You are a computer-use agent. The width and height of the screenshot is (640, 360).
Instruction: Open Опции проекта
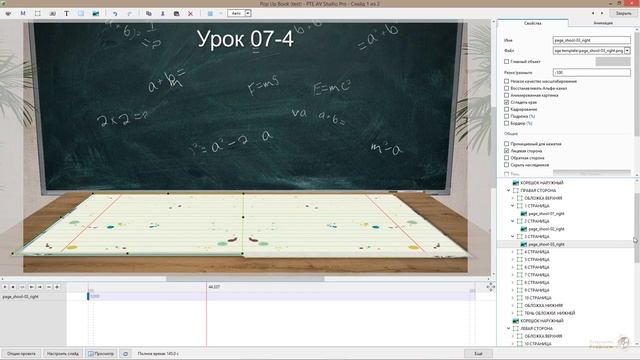(x=21, y=354)
